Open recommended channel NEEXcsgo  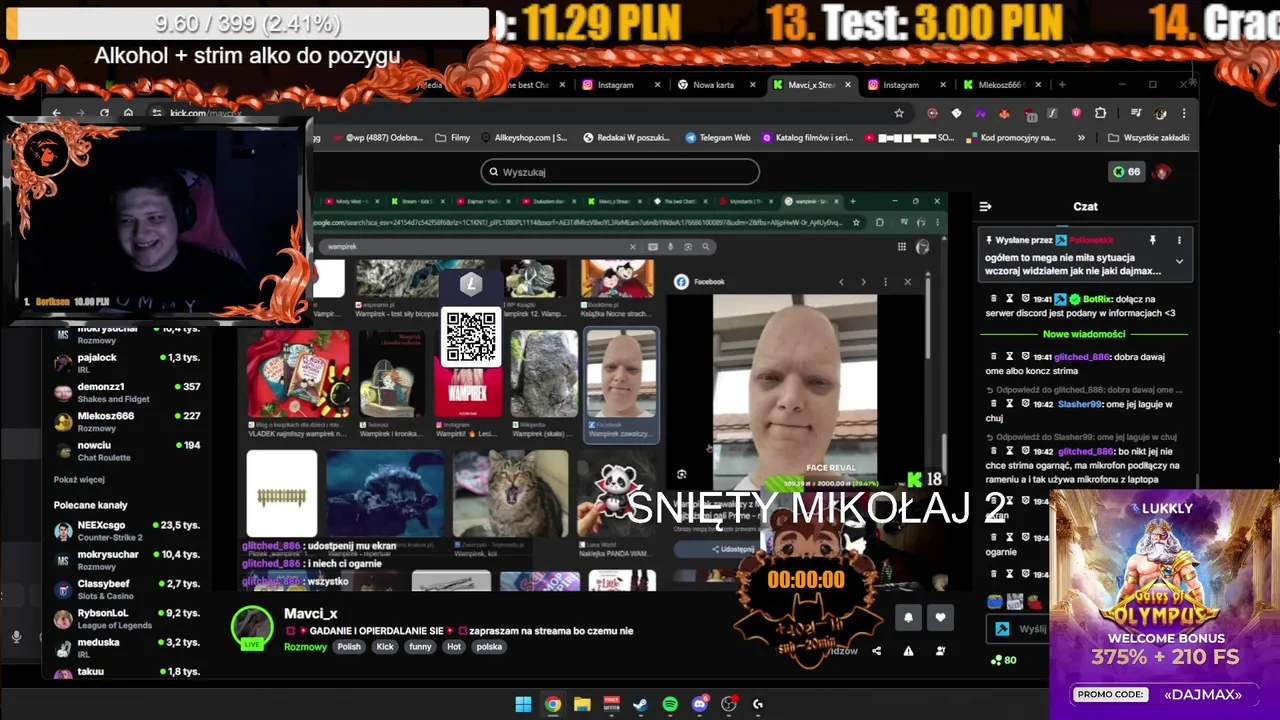[128, 531]
